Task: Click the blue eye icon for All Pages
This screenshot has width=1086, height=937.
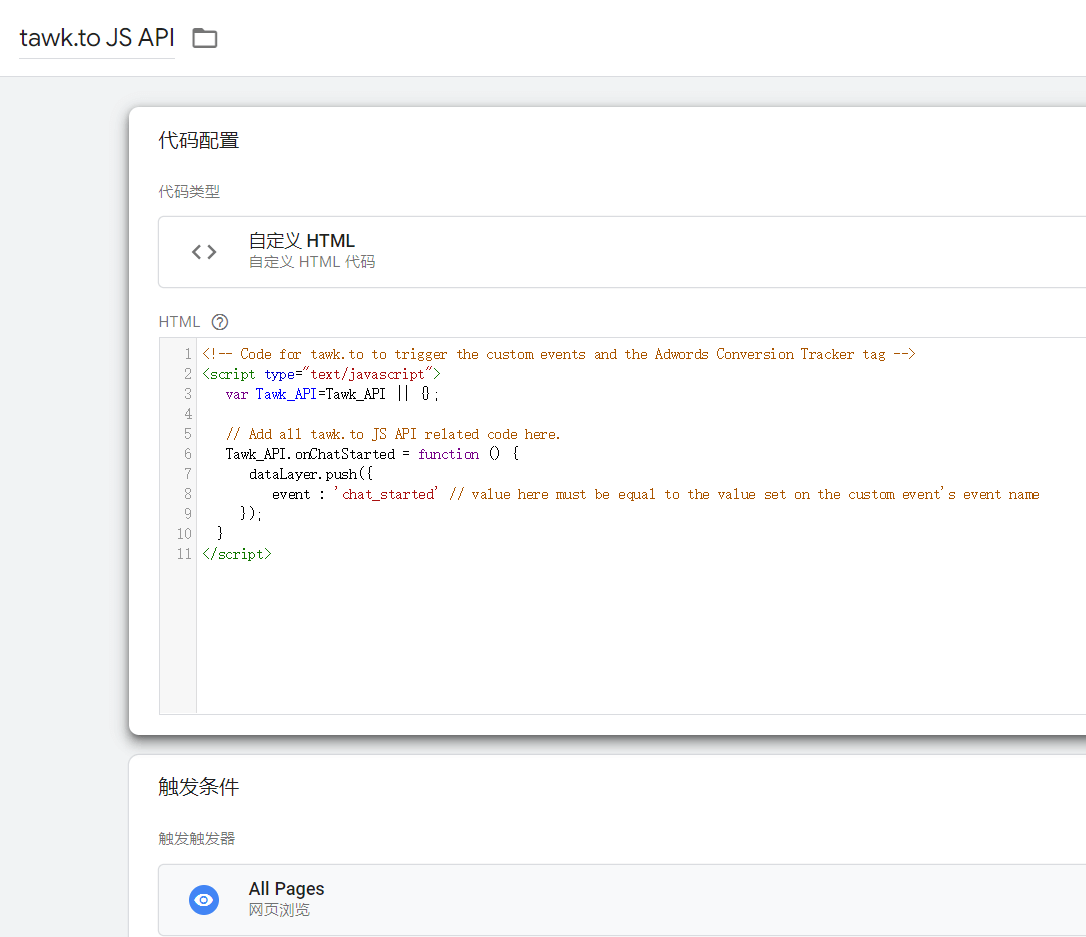Action: [204, 899]
